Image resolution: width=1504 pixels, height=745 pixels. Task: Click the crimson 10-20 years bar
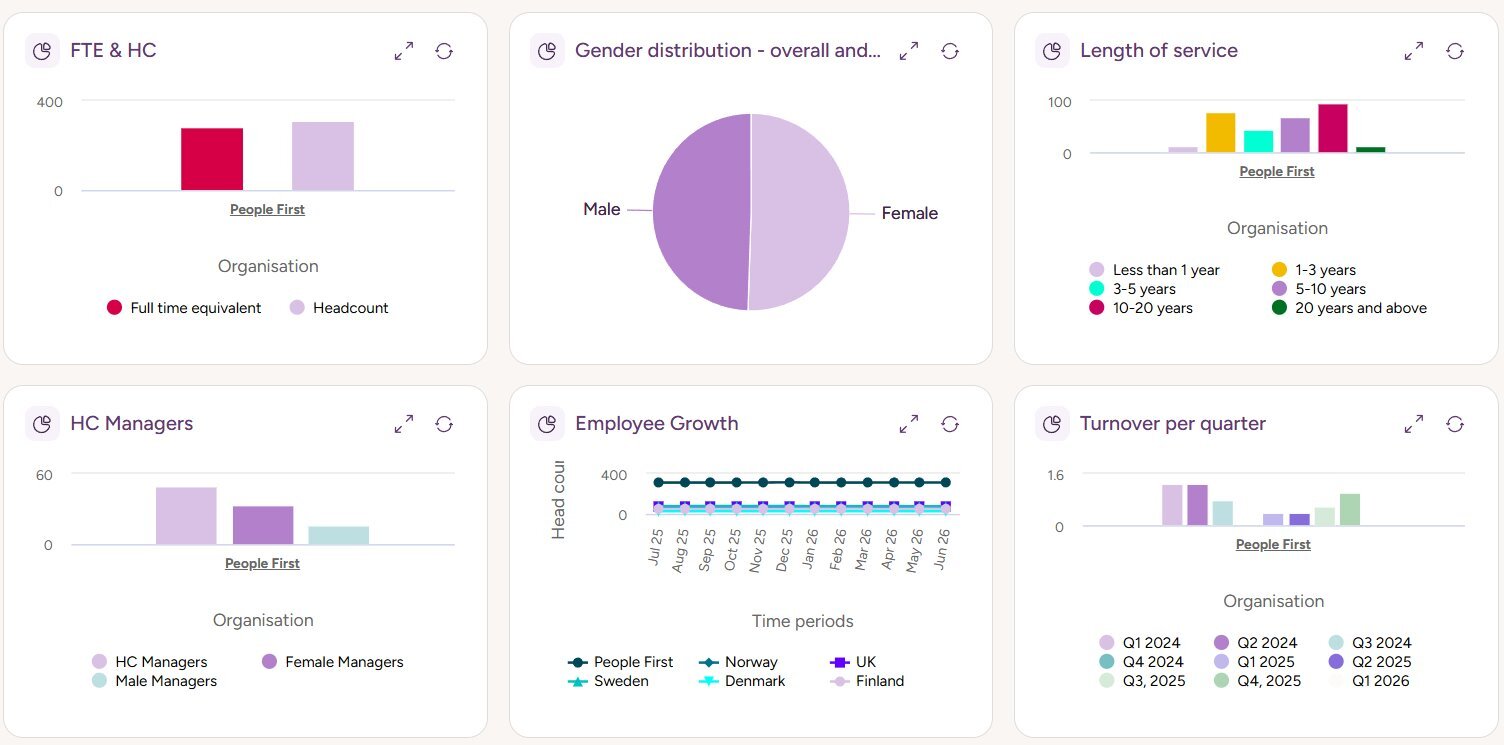pyautogui.click(x=1333, y=128)
